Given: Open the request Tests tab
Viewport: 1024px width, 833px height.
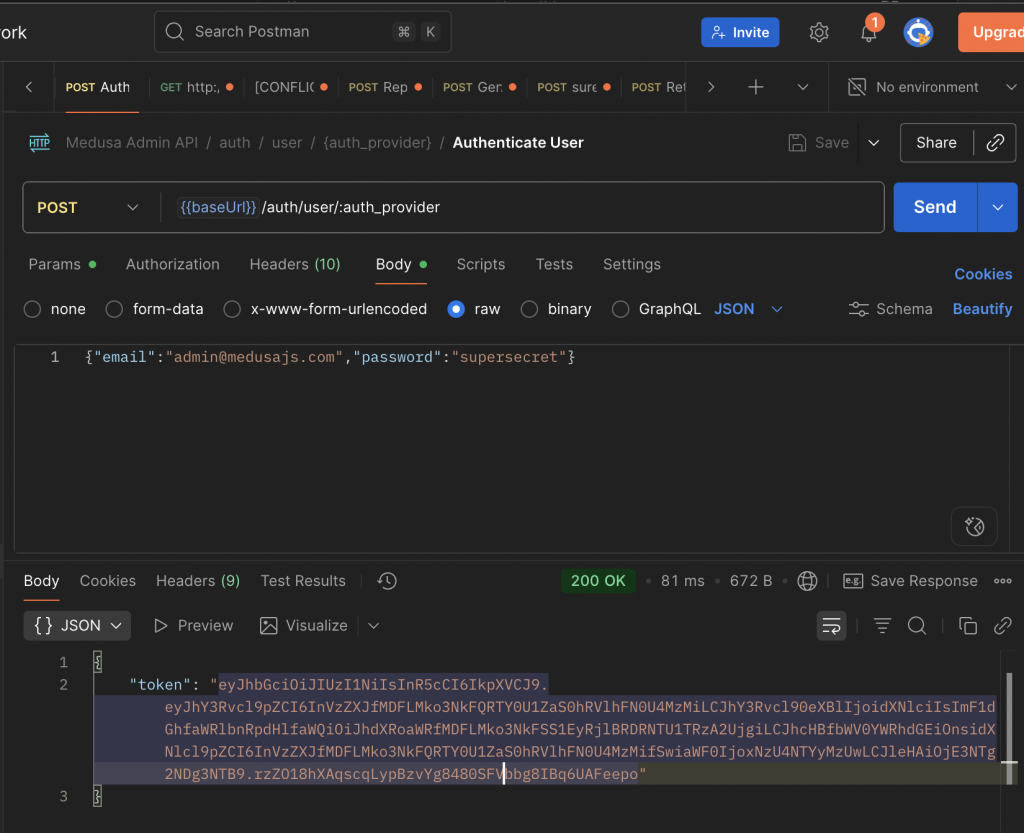Looking at the screenshot, I should click(x=554, y=264).
